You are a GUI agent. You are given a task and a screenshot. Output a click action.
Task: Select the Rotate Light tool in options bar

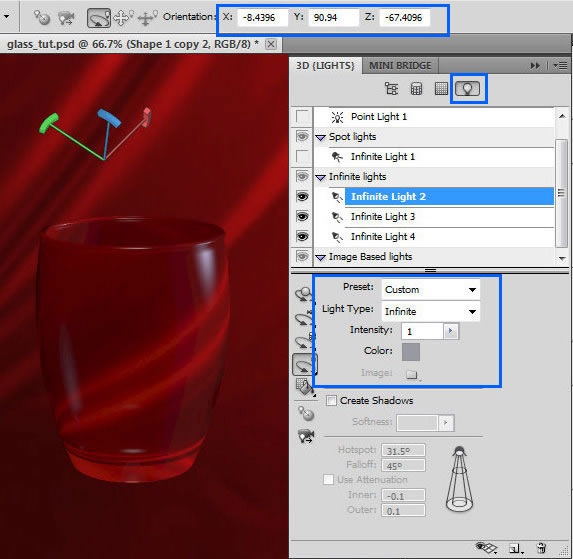pos(99,18)
